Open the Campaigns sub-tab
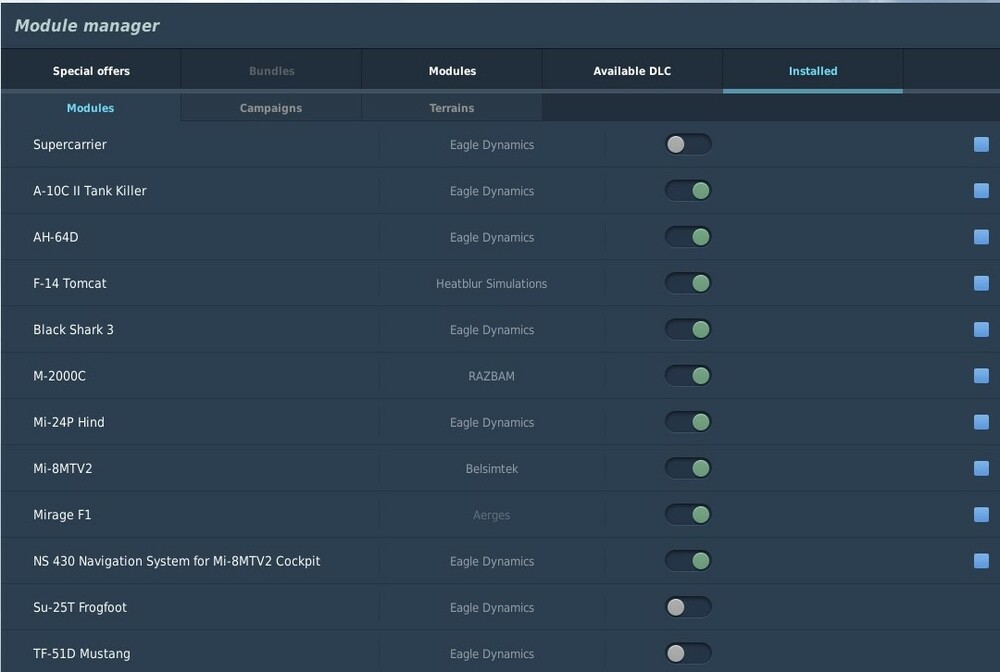 [x=271, y=108]
